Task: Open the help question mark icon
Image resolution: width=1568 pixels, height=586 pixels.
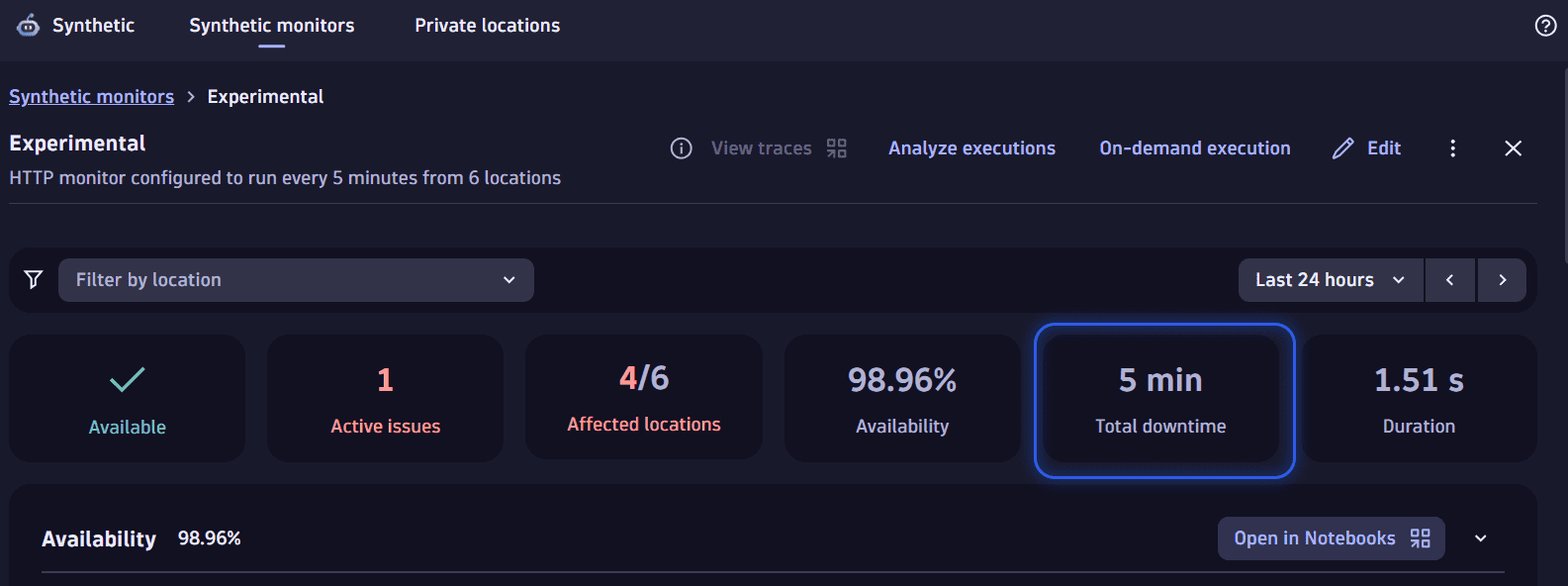Action: coord(1545,26)
